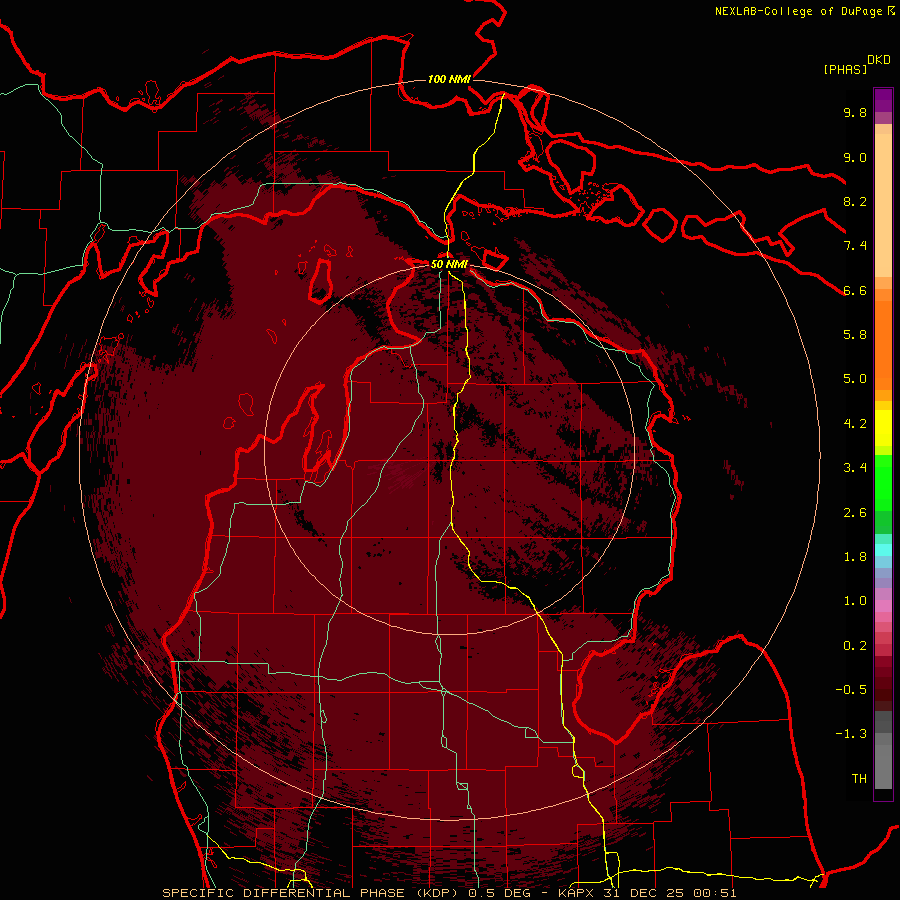Click the cyan segment of the color bar
This screenshot has height=900, width=900.
(883, 550)
